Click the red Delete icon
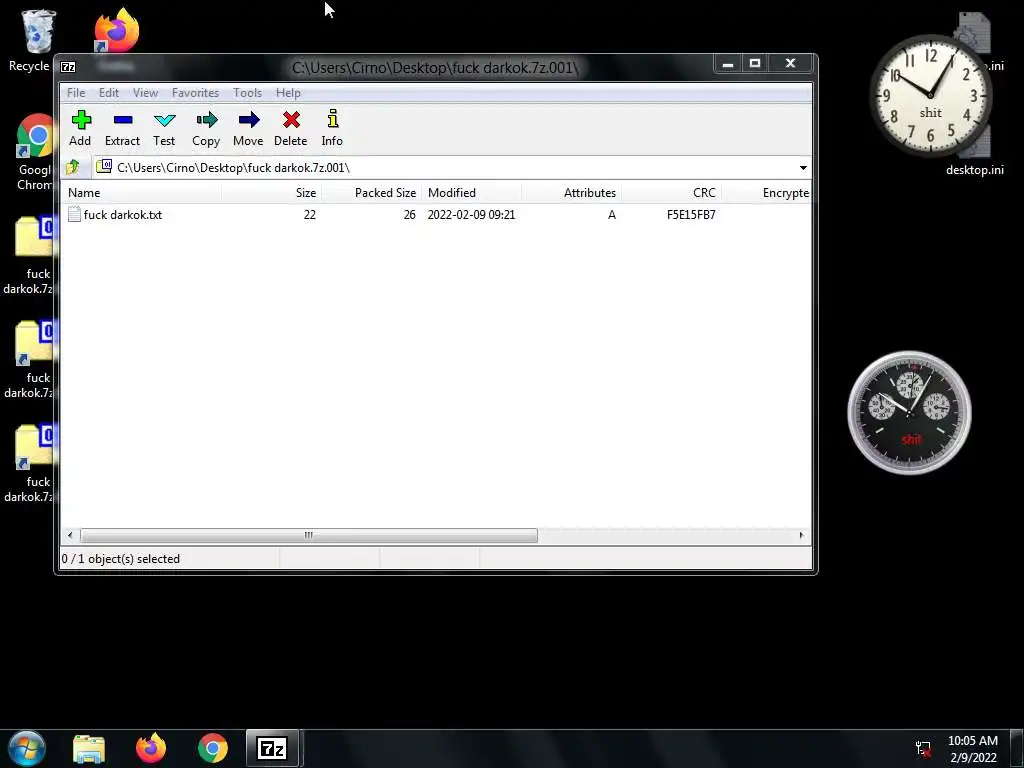Screen dimensions: 1024x768 point(291,128)
